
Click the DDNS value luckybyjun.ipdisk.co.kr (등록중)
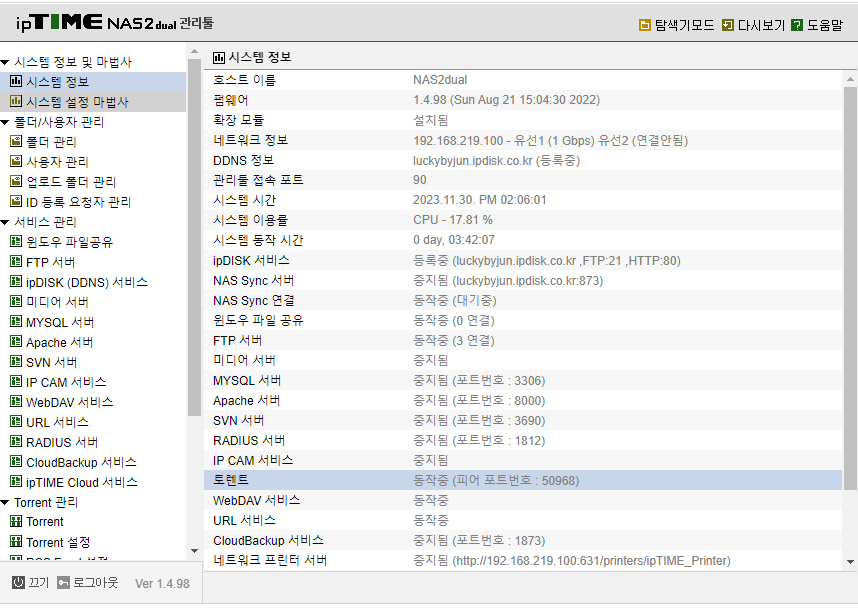point(496,160)
